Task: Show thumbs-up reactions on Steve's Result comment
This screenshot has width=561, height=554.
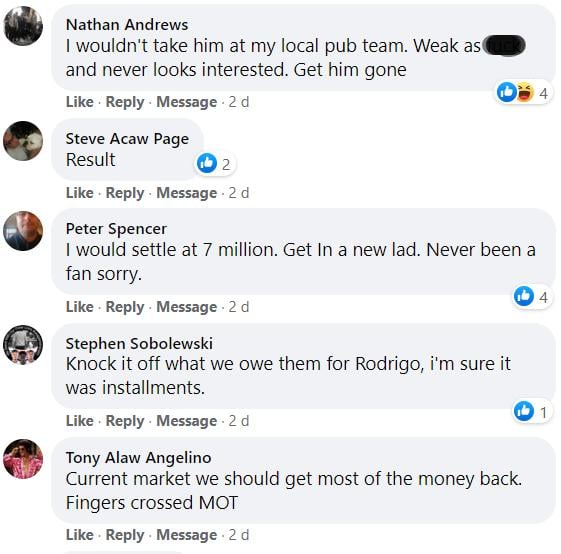Action: [214, 164]
